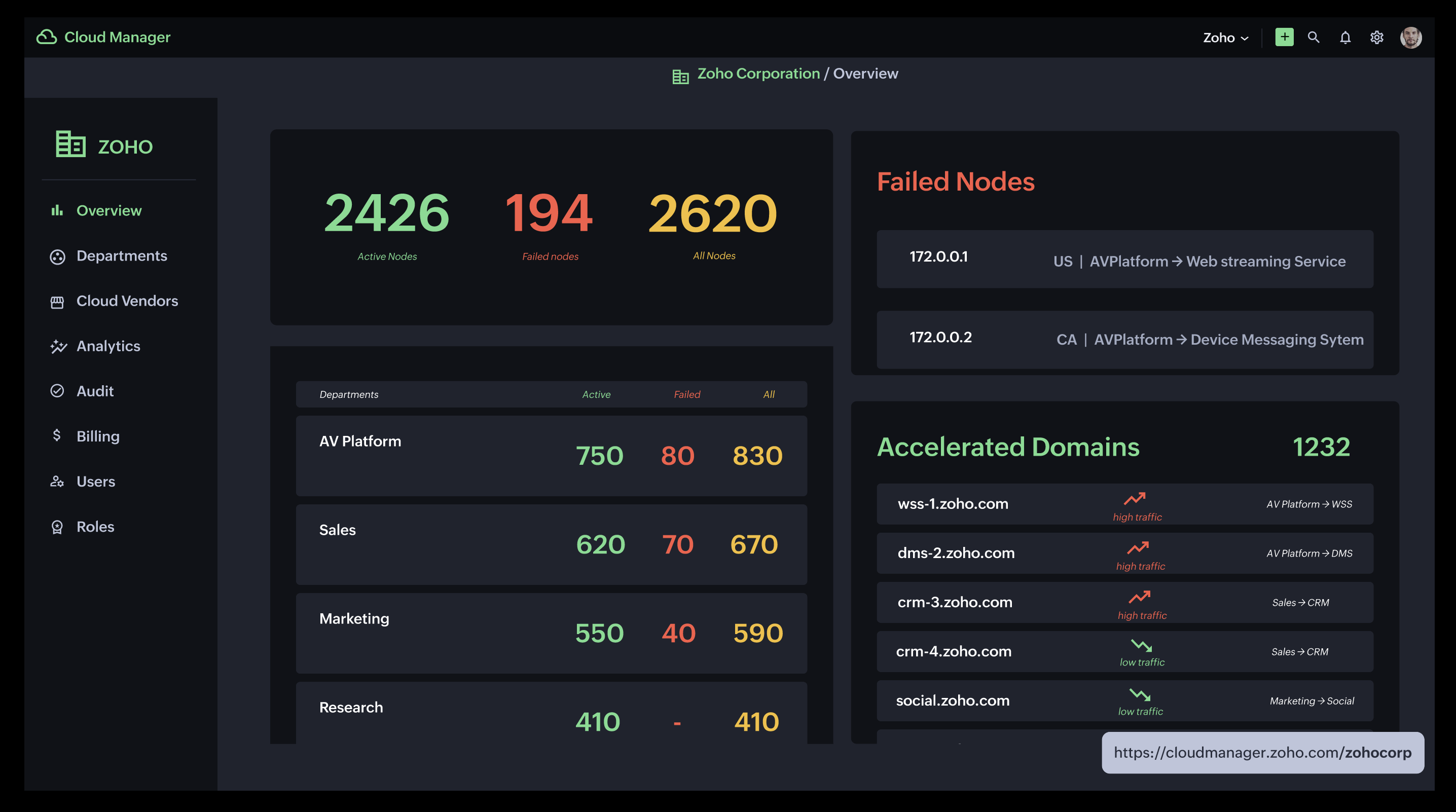Image resolution: width=1456 pixels, height=812 pixels.
Task: Click the cloudmanager.zoho.com/zohocorp URL tooltip
Action: coord(1263,753)
